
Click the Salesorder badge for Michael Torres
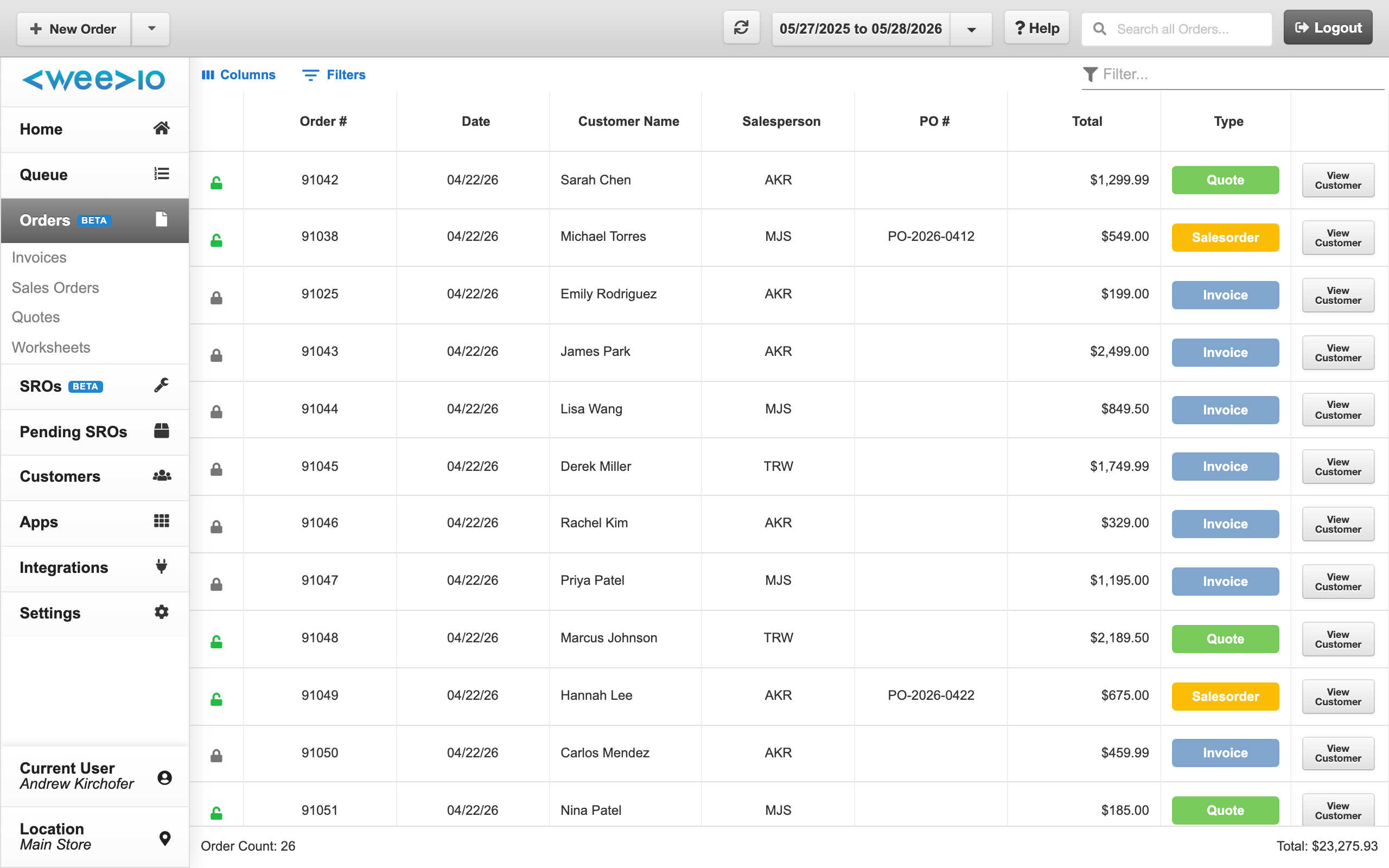1225,237
